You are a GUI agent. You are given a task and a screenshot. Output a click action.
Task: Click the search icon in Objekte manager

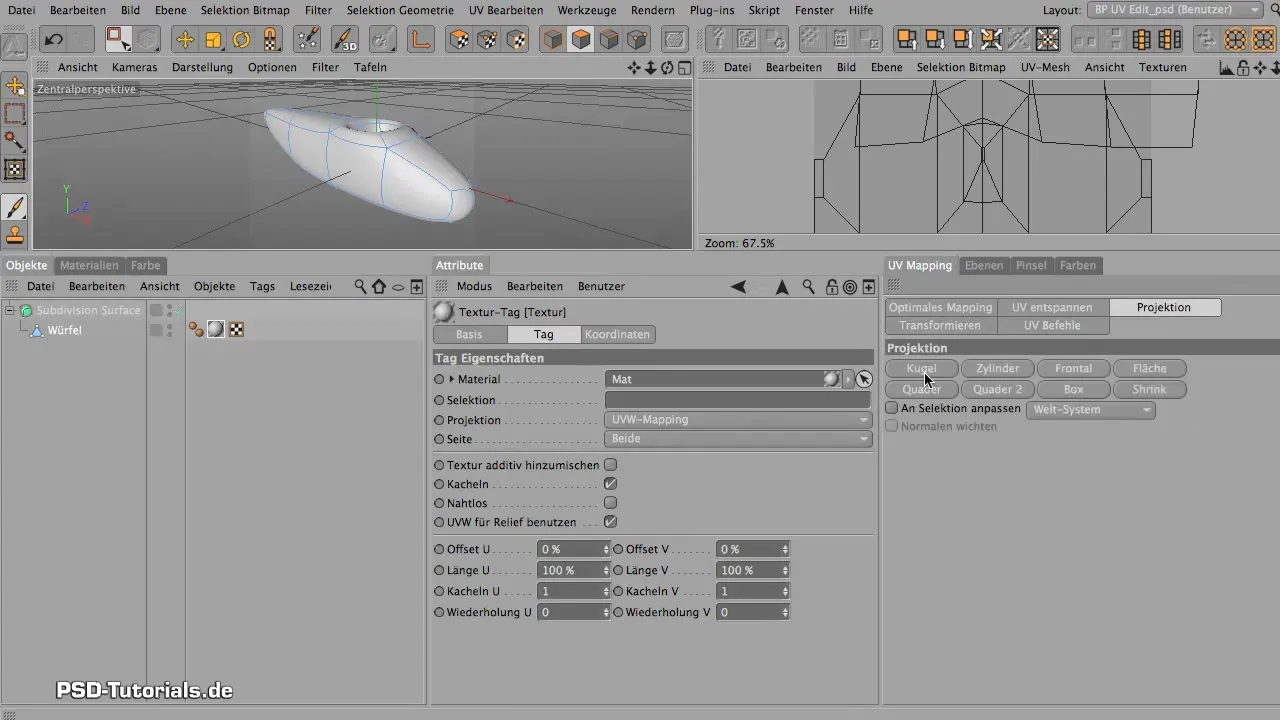point(360,286)
